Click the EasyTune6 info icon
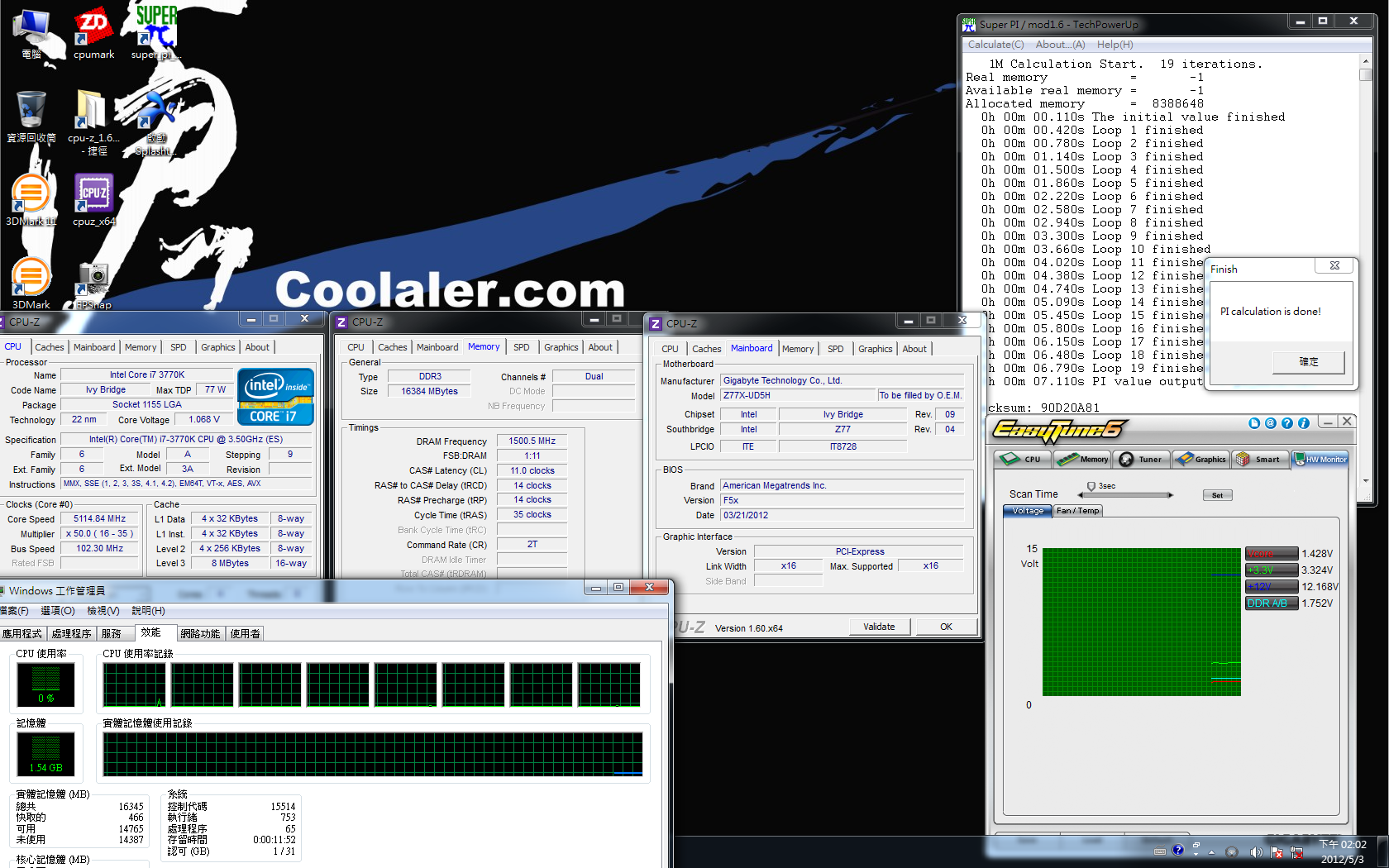 (1304, 423)
